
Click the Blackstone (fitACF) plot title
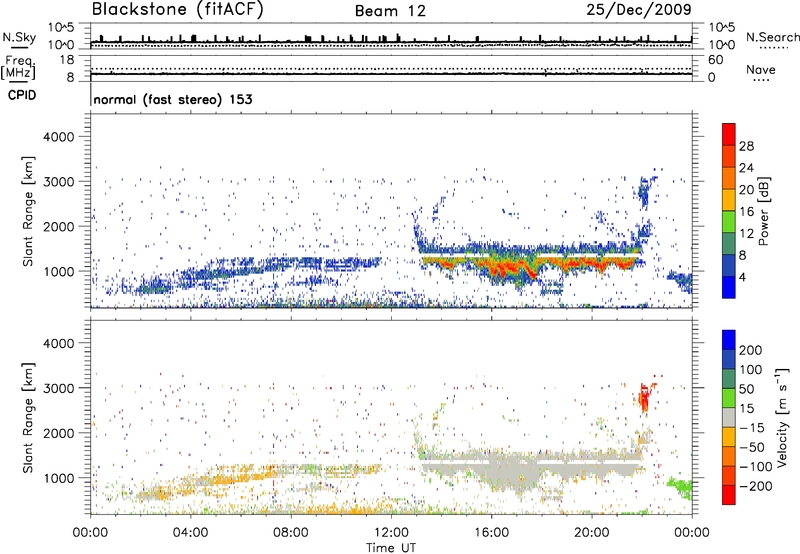click(178, 9)
